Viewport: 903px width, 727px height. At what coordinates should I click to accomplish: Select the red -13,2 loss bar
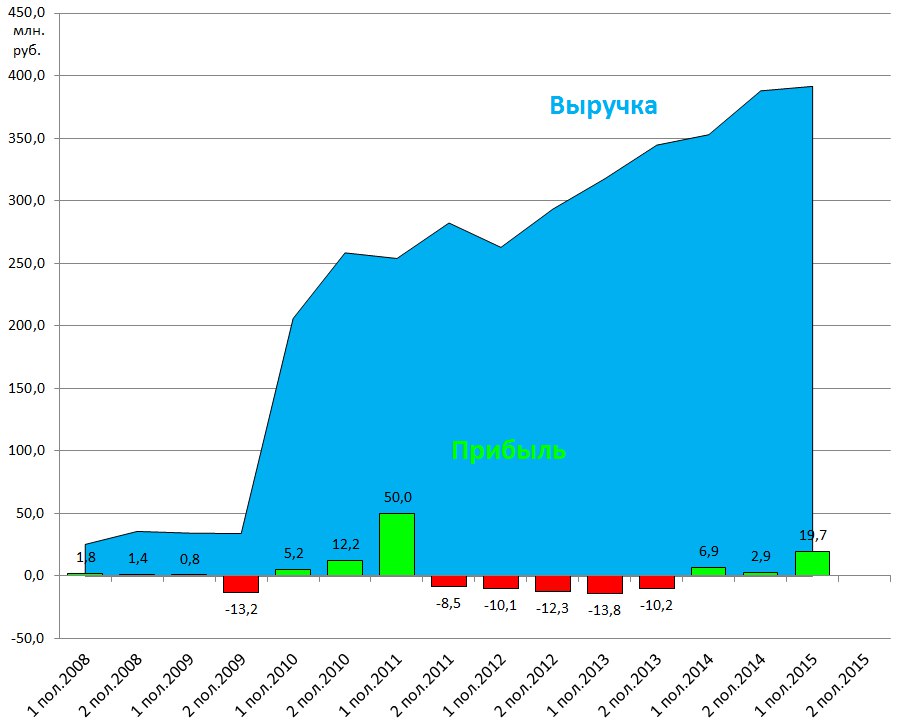pyautogui.click(x=240, y=584)
